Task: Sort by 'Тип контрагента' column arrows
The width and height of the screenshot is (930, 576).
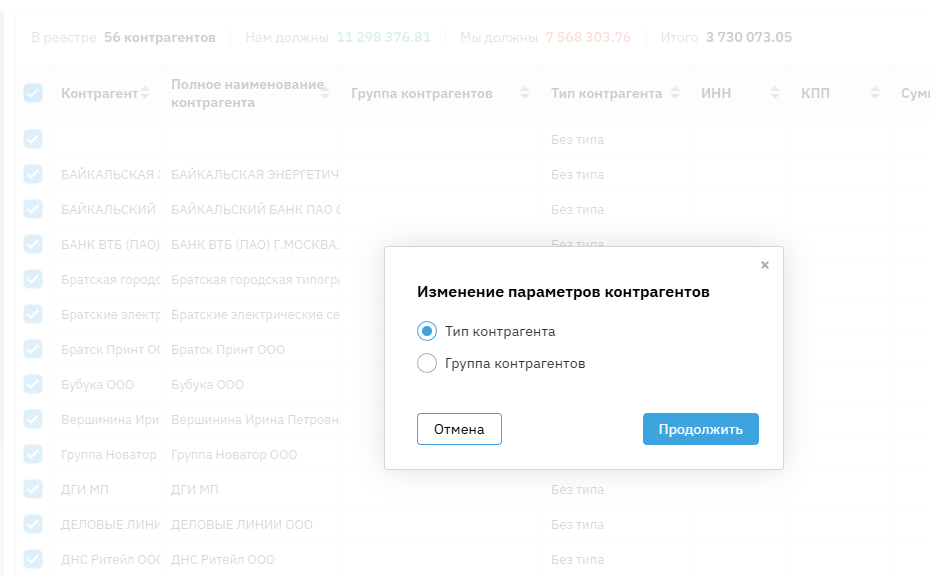Action: tap(674, 93)
